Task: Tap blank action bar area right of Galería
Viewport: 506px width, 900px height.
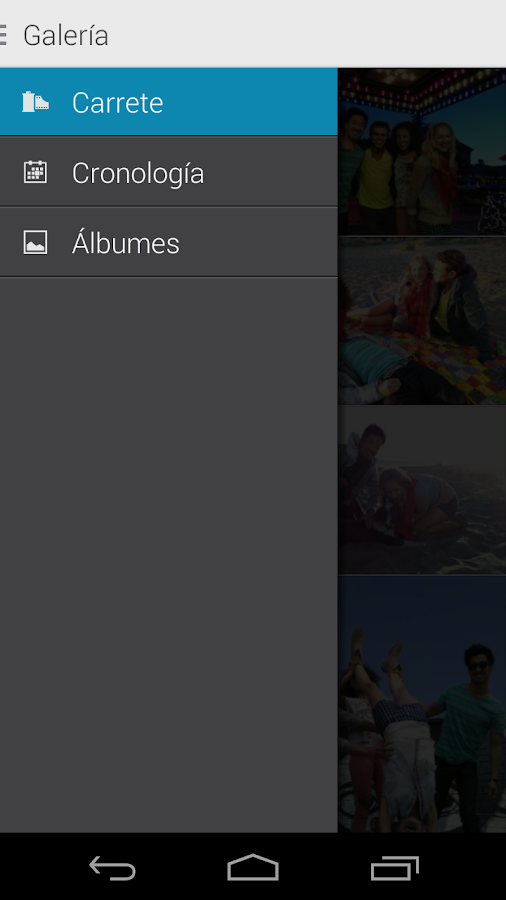Action: coord(307,34)
